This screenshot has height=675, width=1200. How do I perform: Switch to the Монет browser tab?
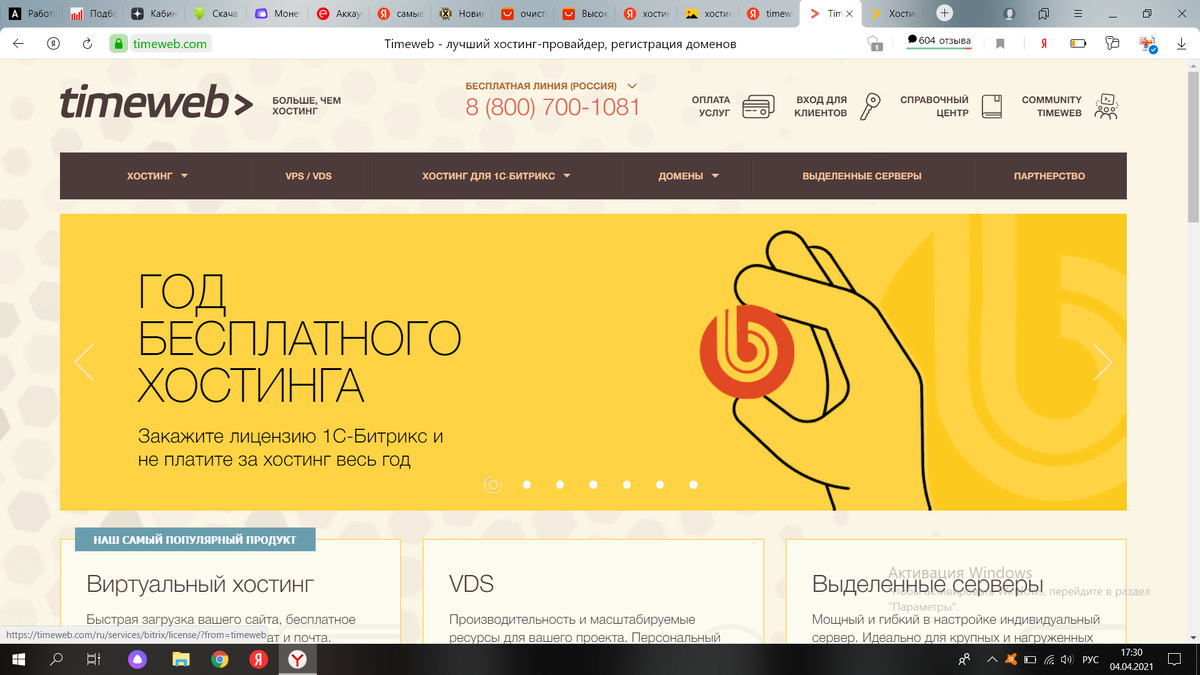pyautogui.click(x=277, y=14)
